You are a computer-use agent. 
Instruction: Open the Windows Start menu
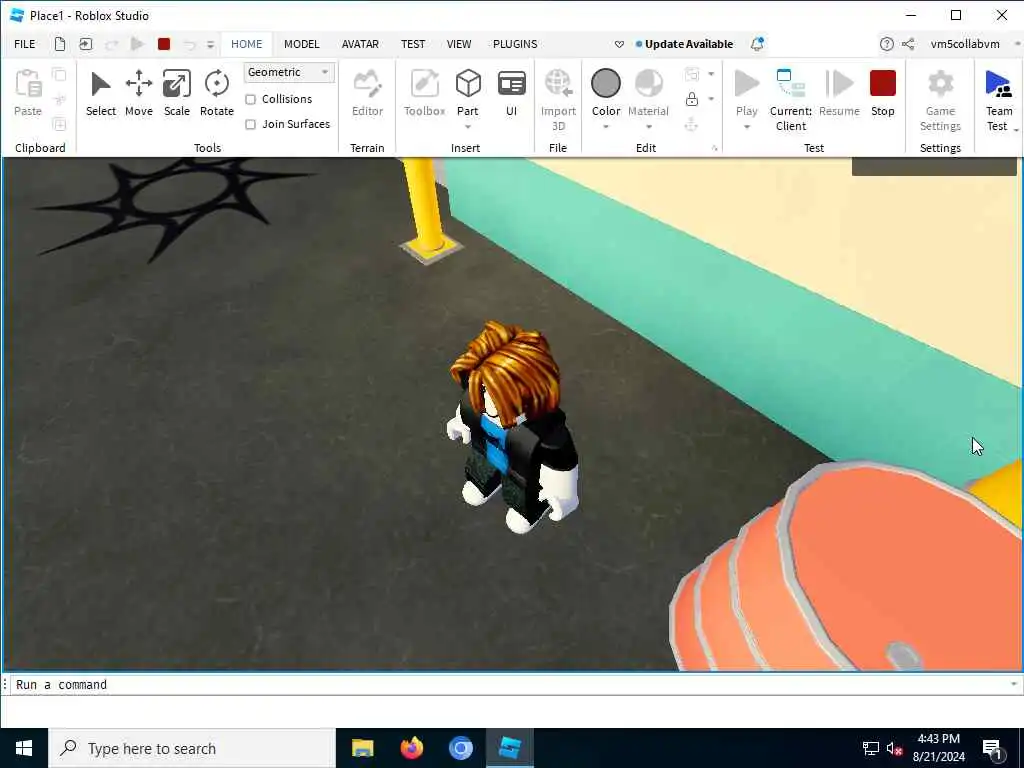24,748
